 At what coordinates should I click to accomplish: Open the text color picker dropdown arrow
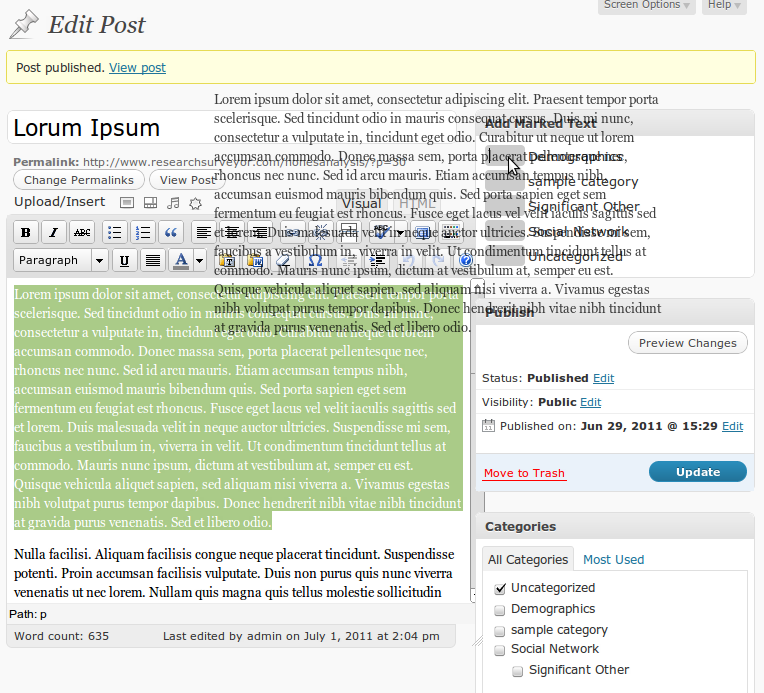coord(199,261)
